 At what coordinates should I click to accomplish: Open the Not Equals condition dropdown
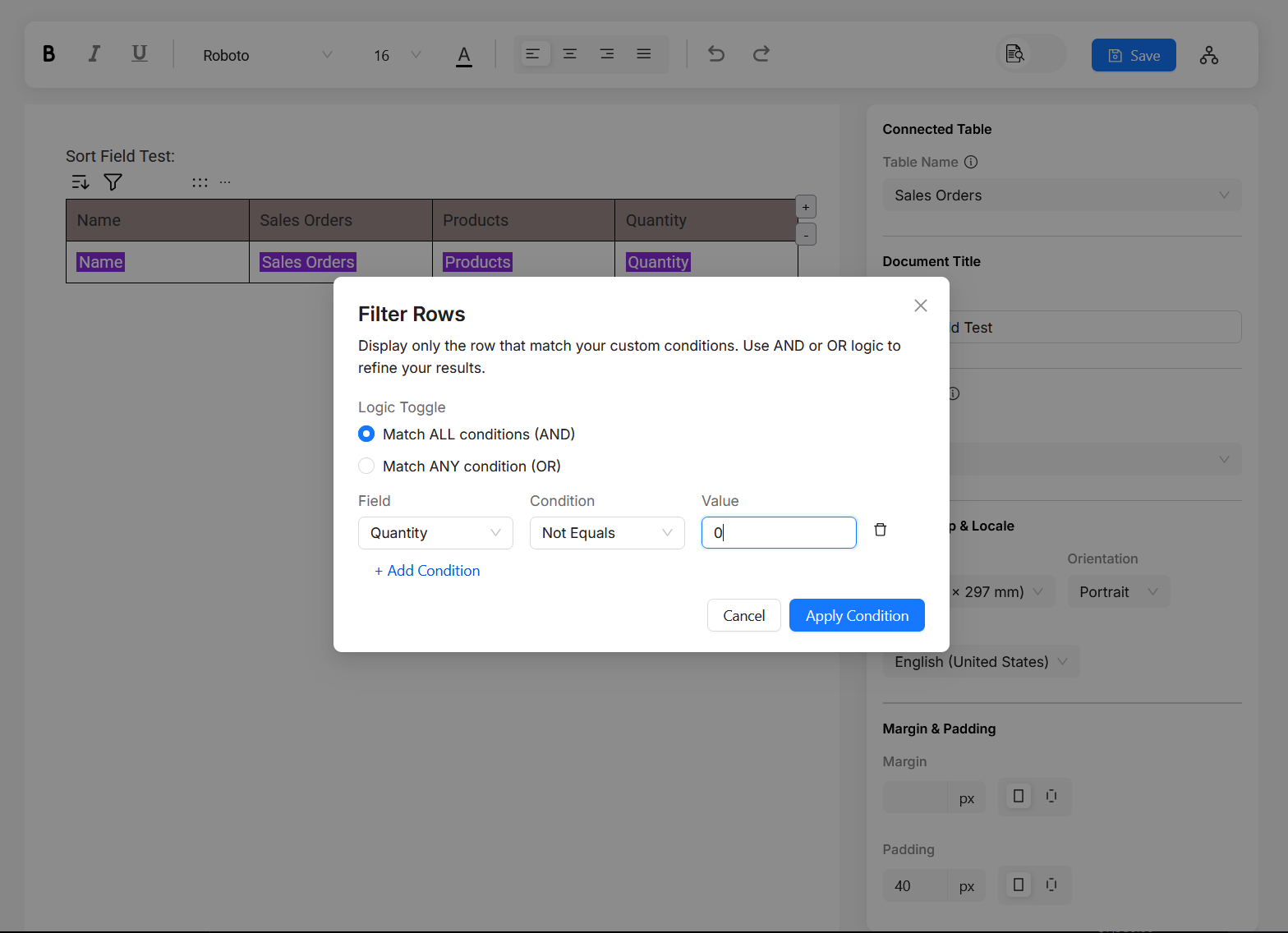point(607,533)
